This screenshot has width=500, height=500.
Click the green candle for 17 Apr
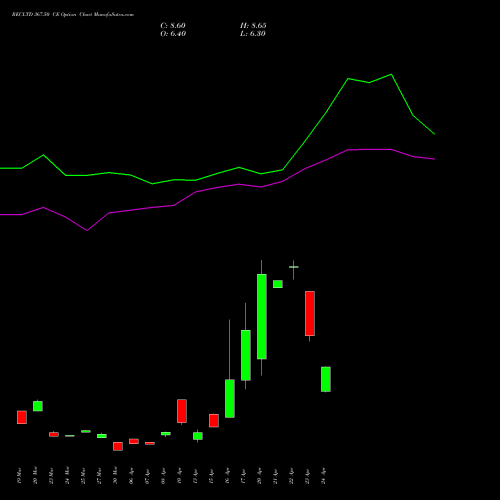pyautogui.click(x=246, y=355)
